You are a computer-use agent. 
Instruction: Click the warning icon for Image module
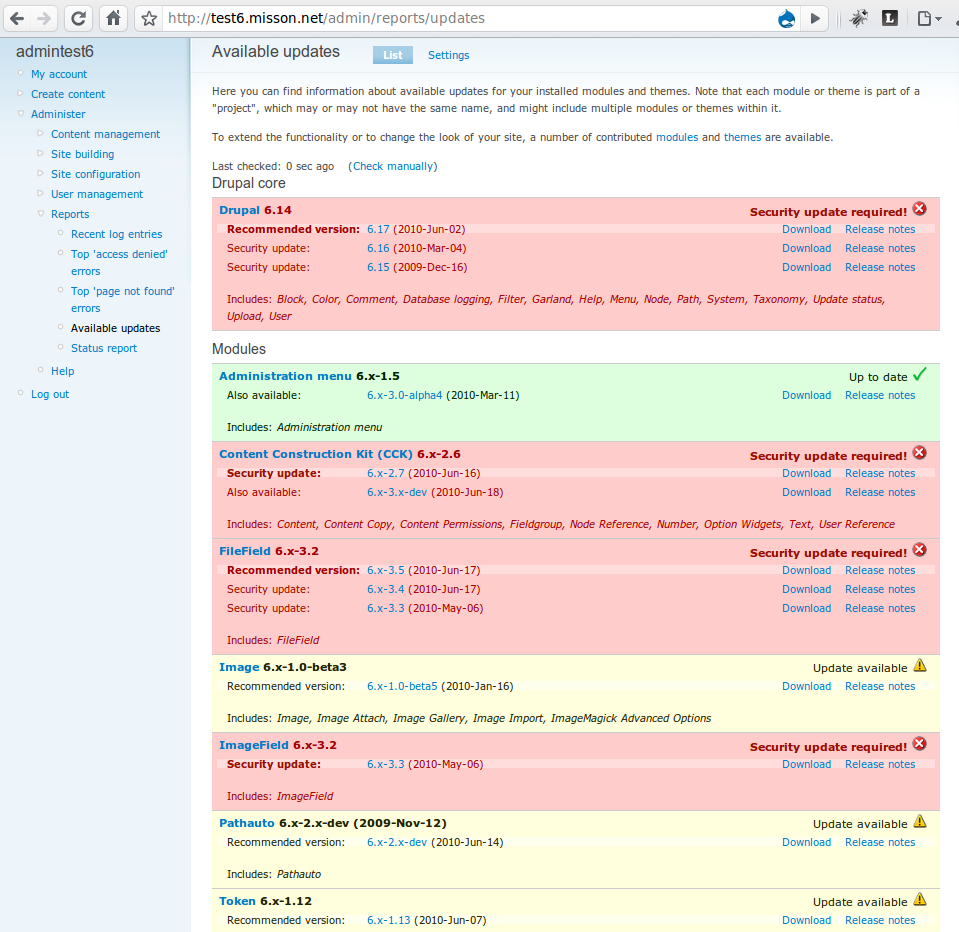point(920,665)
